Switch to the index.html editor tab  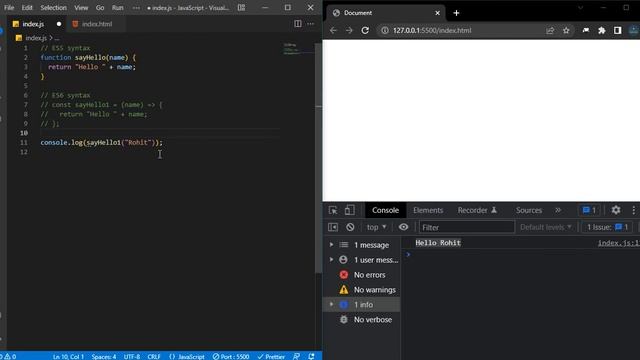click(97, 24)
